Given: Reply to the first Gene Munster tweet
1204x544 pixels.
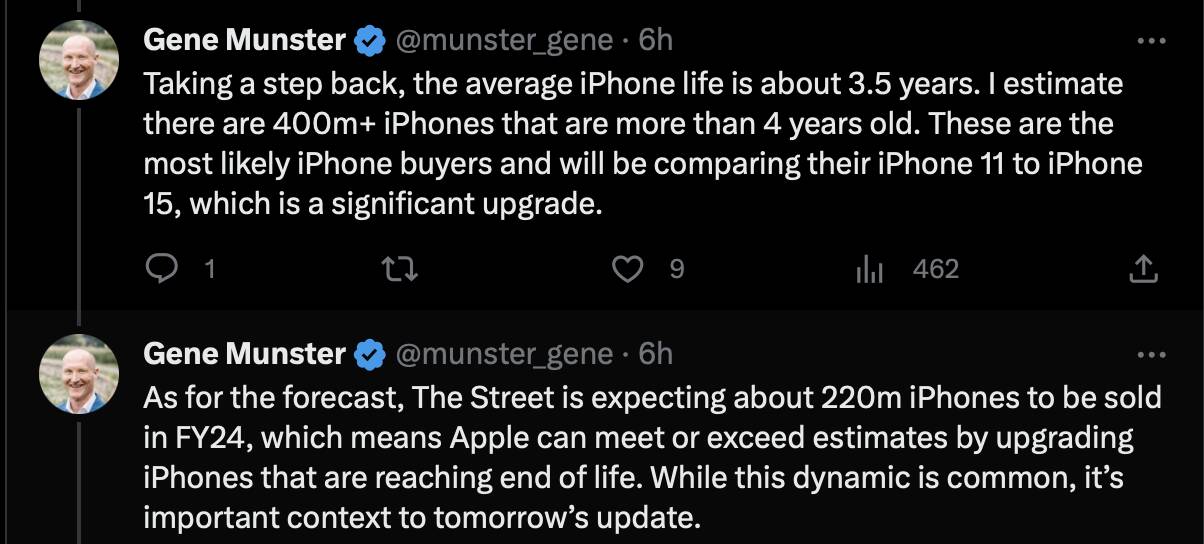Looking at the screenshot, I should [x=161, y=268].
